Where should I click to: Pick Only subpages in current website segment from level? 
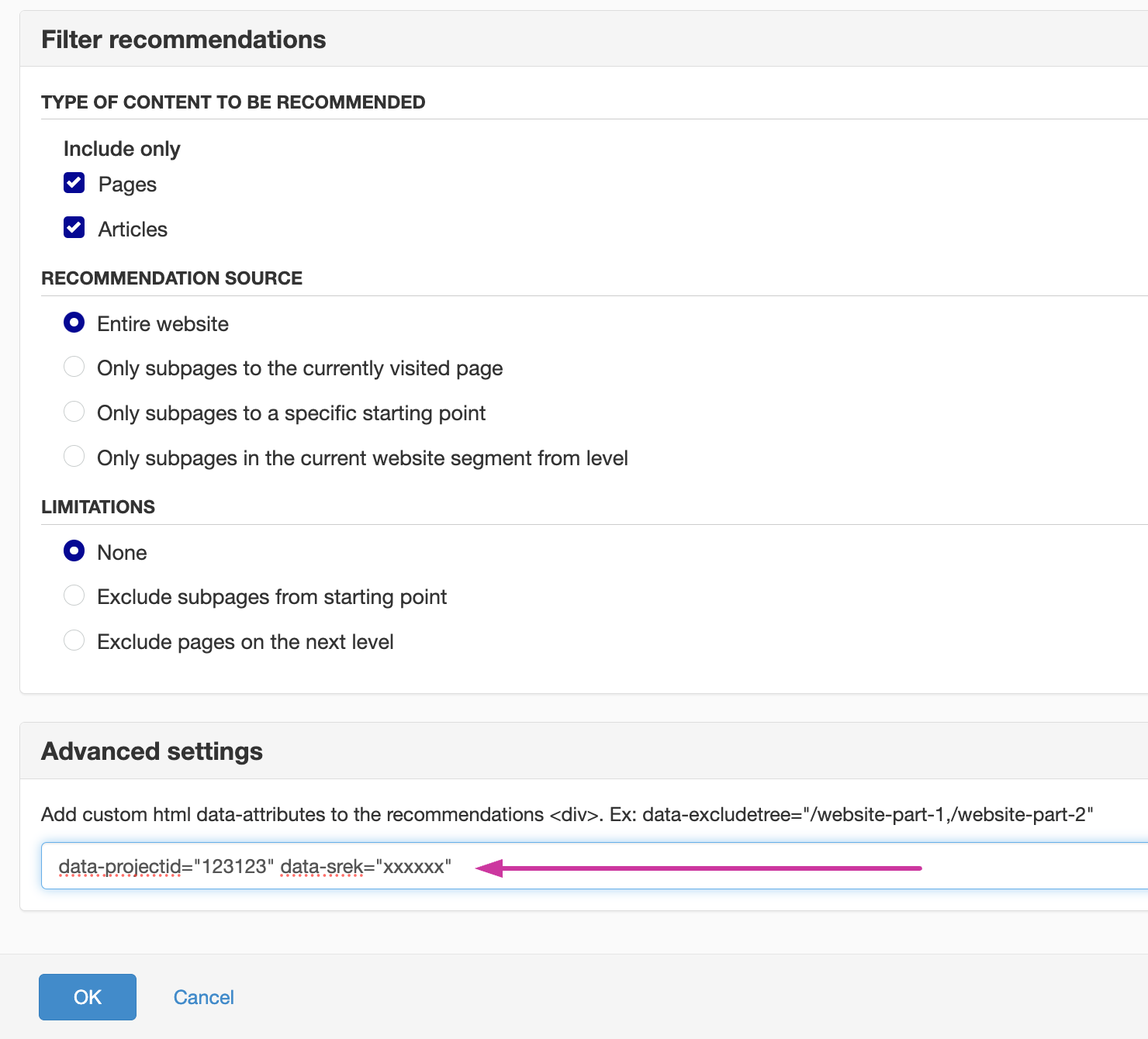click(x=74, y=457)
